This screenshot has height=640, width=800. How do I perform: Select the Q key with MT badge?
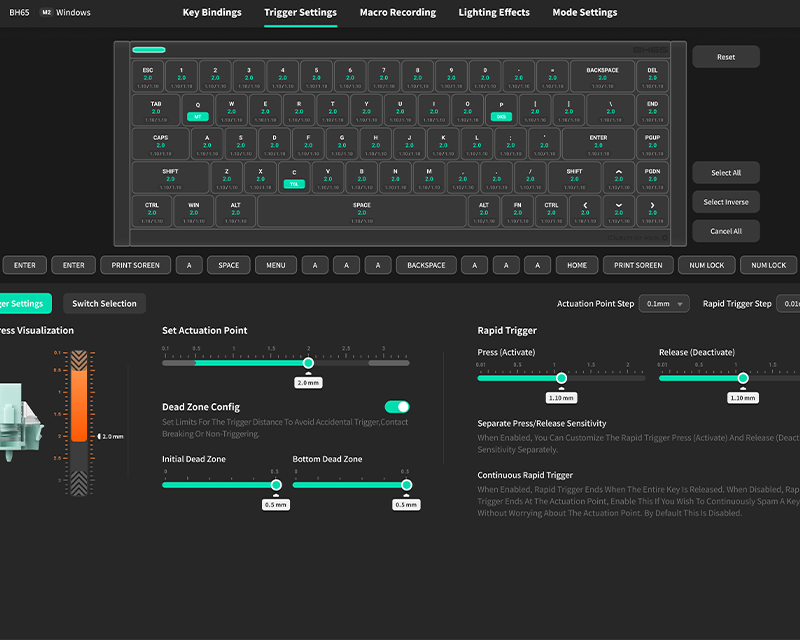click(x=197, y=110)
